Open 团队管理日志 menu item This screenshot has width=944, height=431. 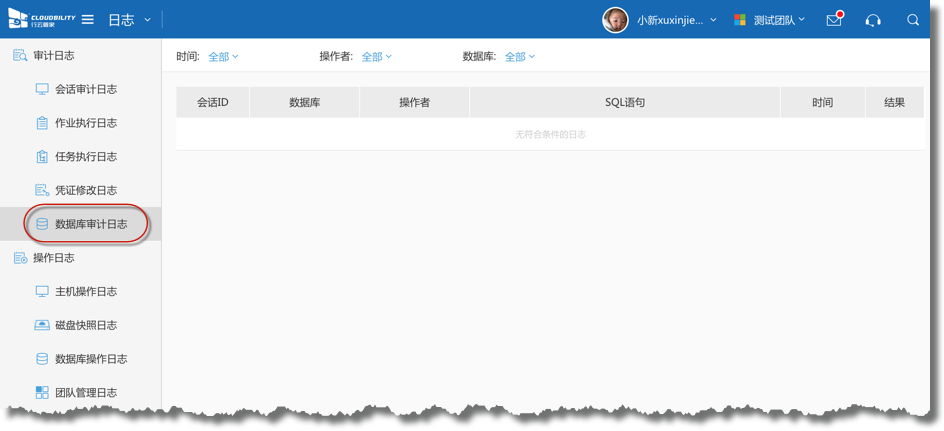point(86,392)
